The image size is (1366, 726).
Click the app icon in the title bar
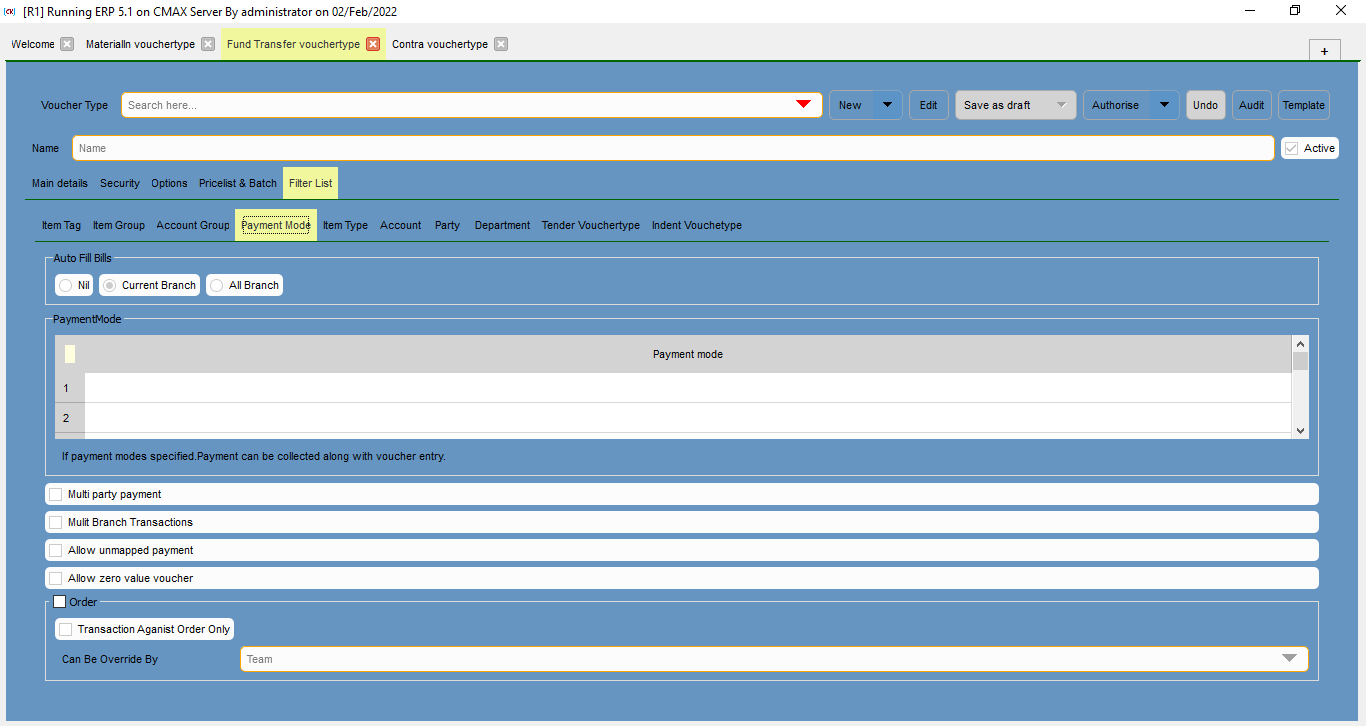(x=10, y=11)
